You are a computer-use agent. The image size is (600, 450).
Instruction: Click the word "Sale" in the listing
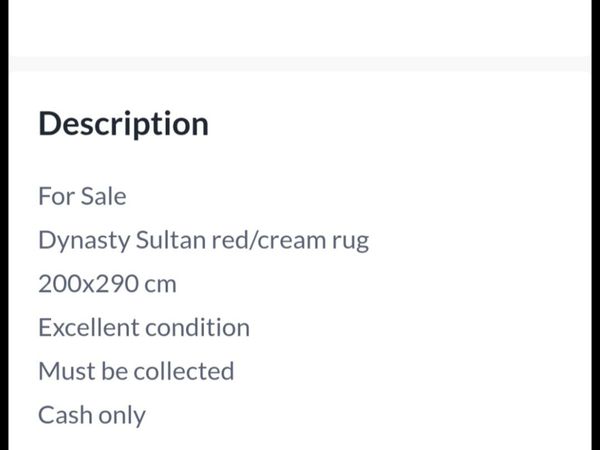tap(103, 196)
